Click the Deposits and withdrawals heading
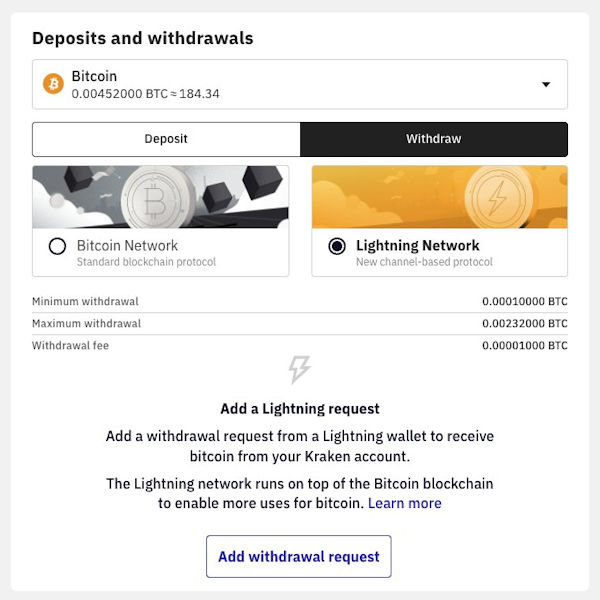This screenshot has height=600, width=600. [x=143, y=39]
